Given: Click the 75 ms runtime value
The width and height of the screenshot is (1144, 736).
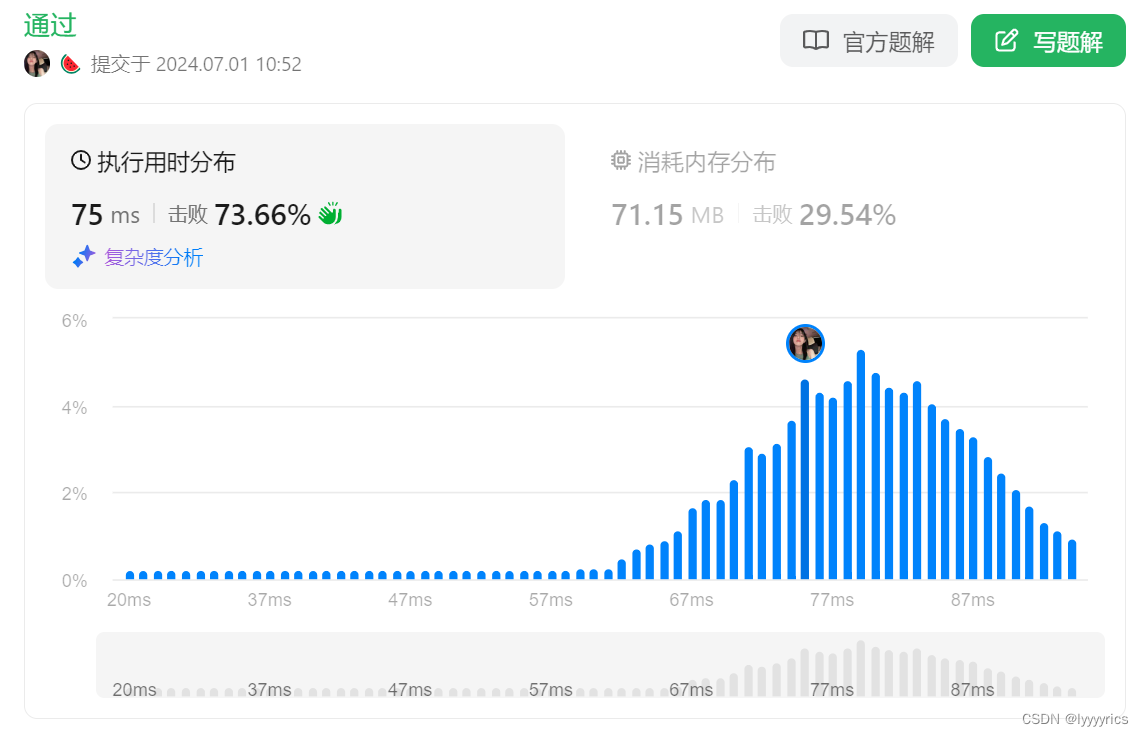Looking at the screenshot, I should click(x=106, y=215).
